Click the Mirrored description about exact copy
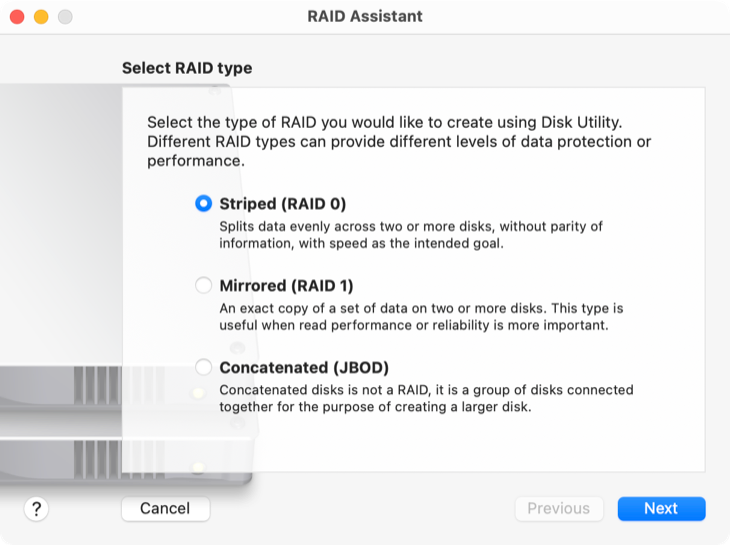The image size is (730, 545). 421,316
